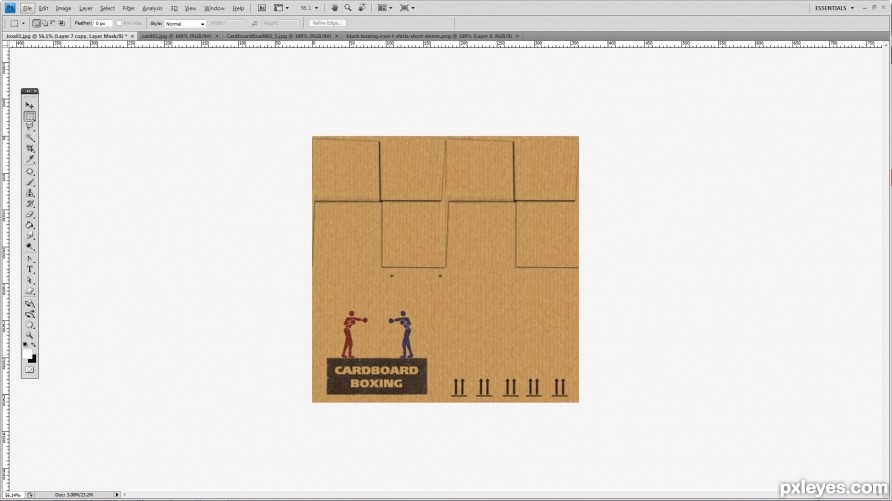Select the Path Selection tool
This screenshot has height=501, width=892.
coord(30,280)
